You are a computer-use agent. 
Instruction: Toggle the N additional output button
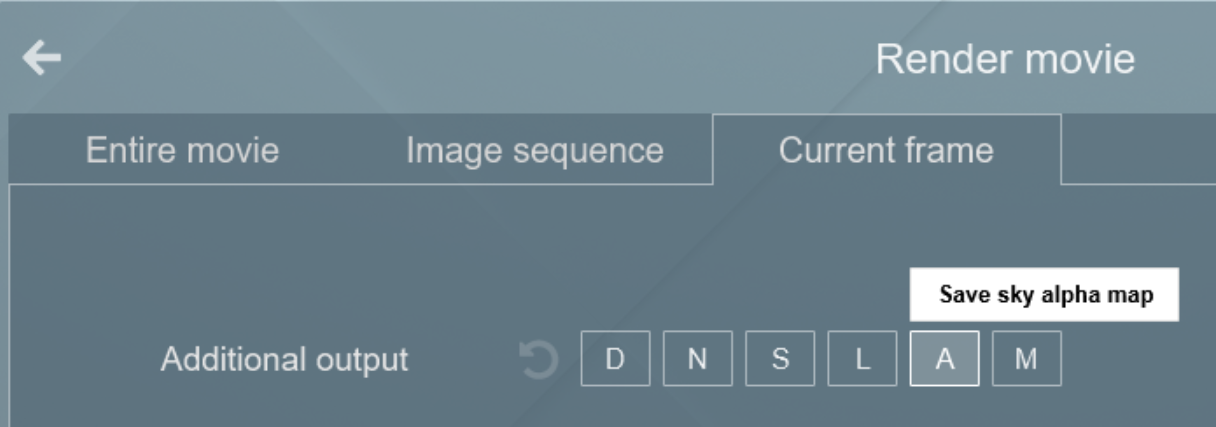coord(697,359)
